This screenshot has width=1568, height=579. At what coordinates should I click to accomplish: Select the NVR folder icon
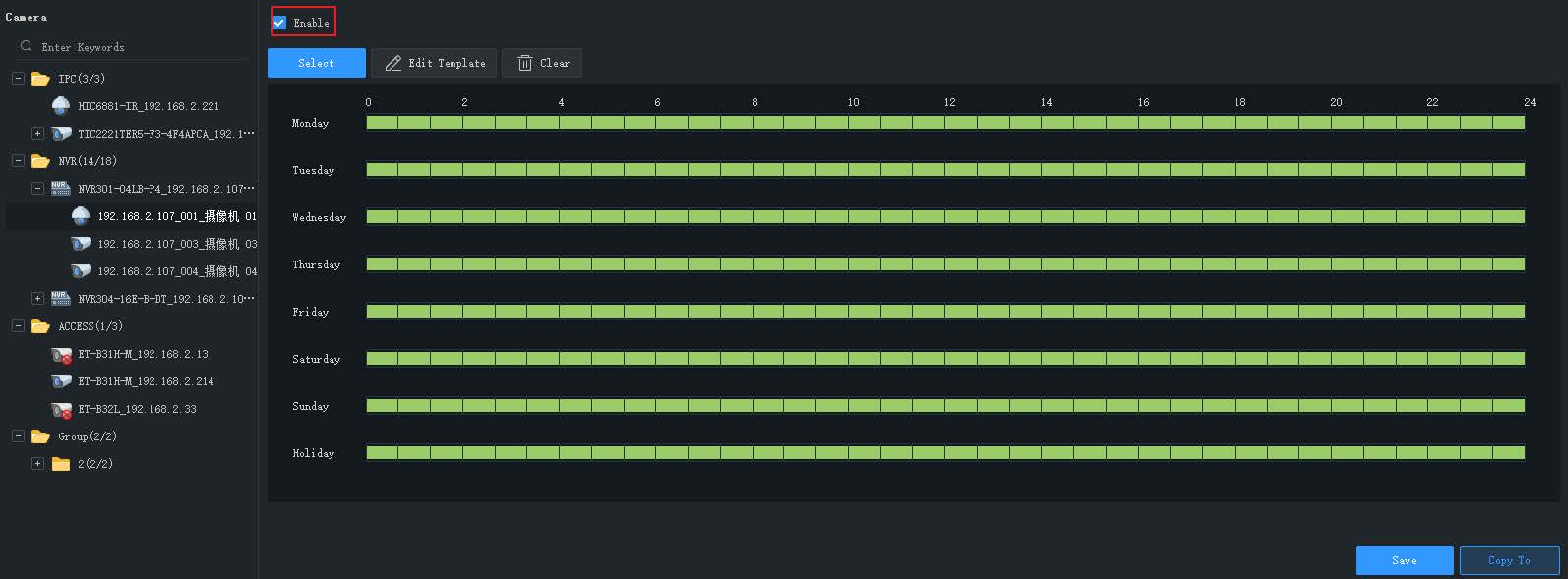[x=40, y=161]
